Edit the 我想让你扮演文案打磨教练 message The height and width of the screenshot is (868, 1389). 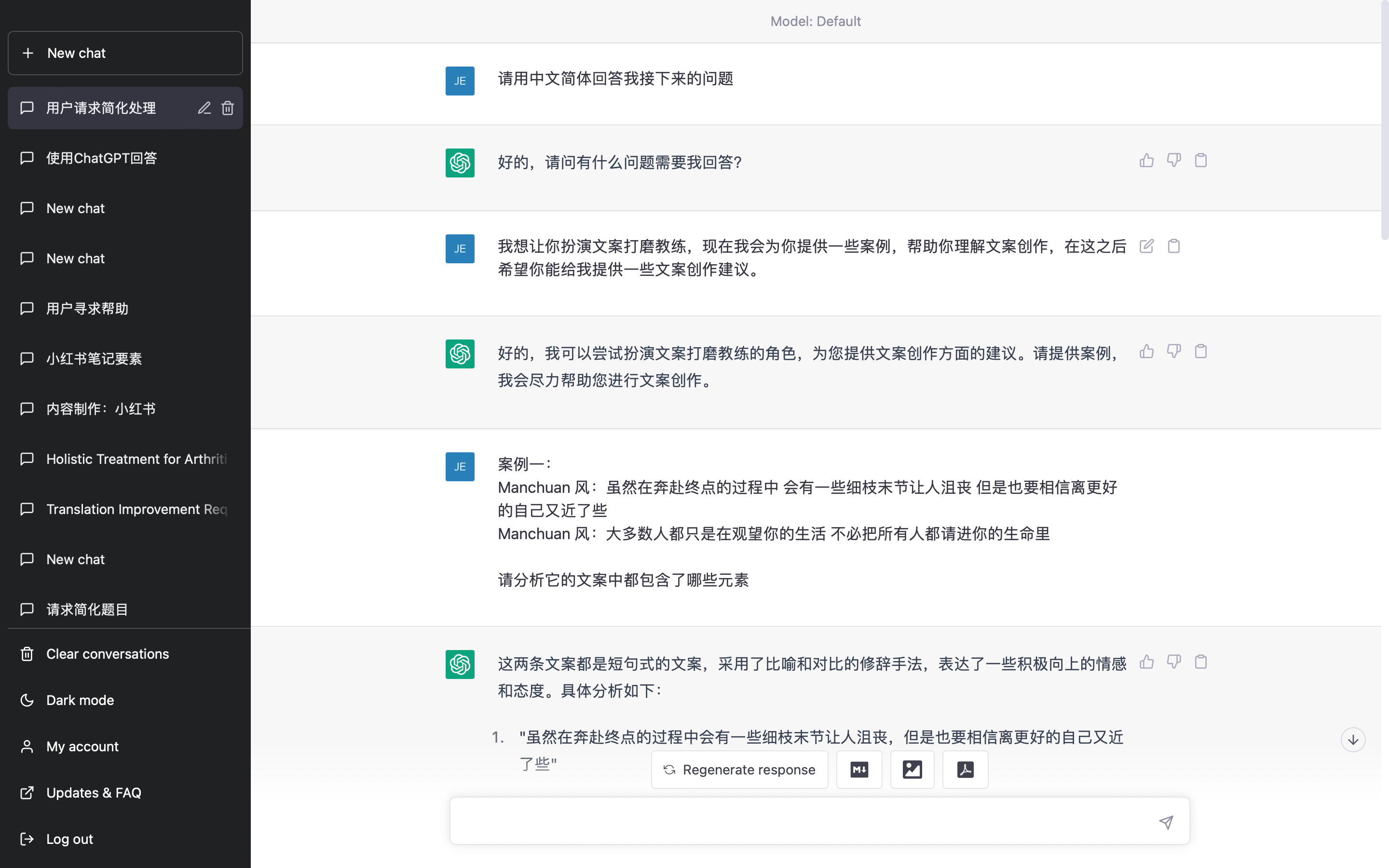click(1146, 246)
